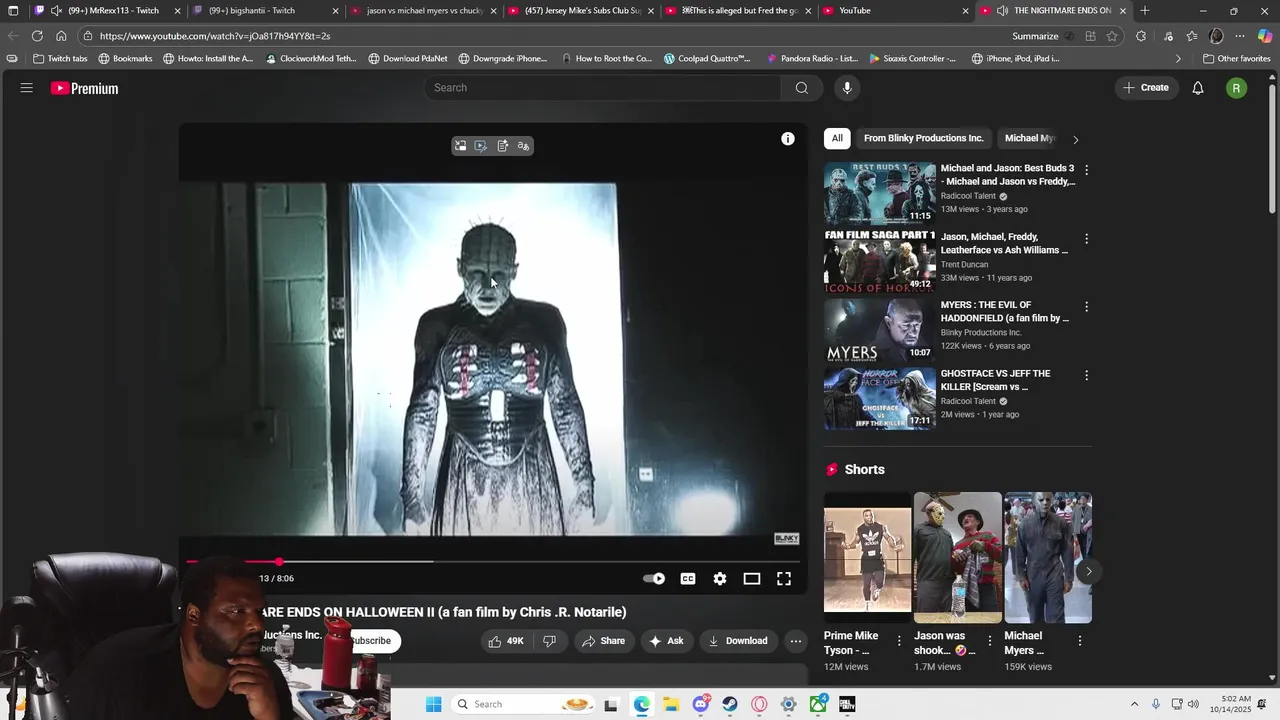The height and width of the screenshot is (720, 1280).
Task: Open more actions menu below video
Action: click(796, 641)
